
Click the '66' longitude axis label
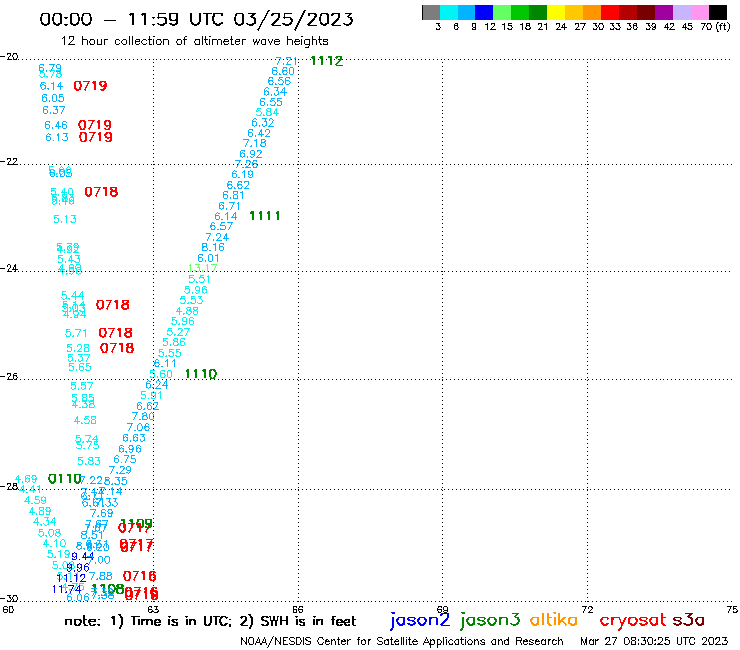pyautogui.click(x=298, y=609)
